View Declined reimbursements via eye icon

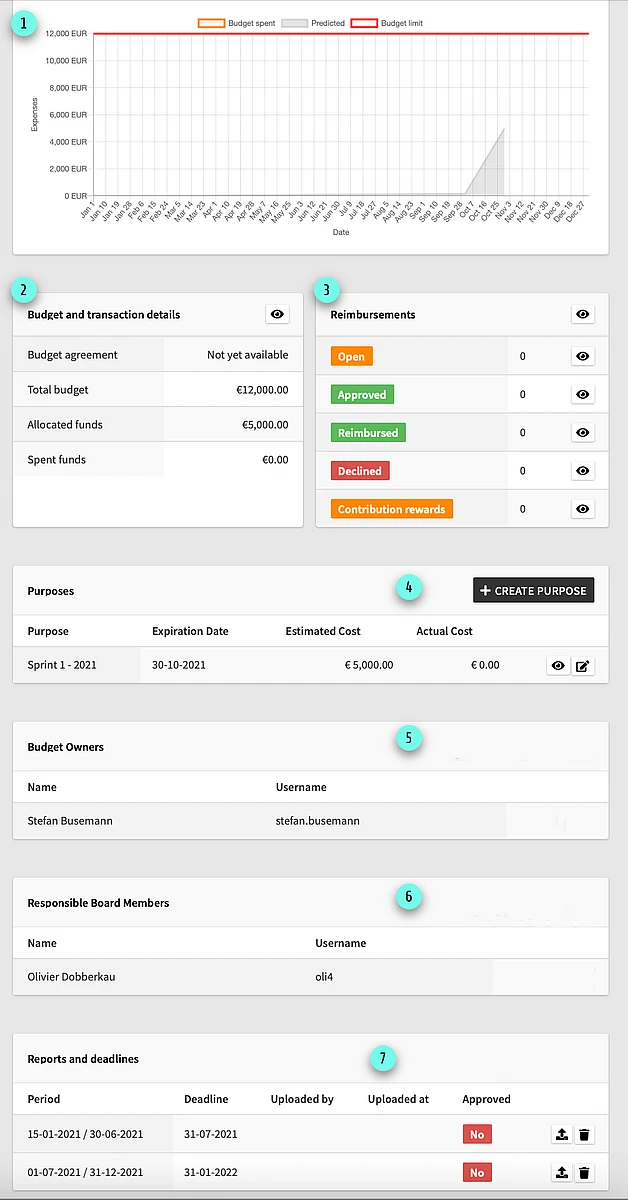coord(582,471)
